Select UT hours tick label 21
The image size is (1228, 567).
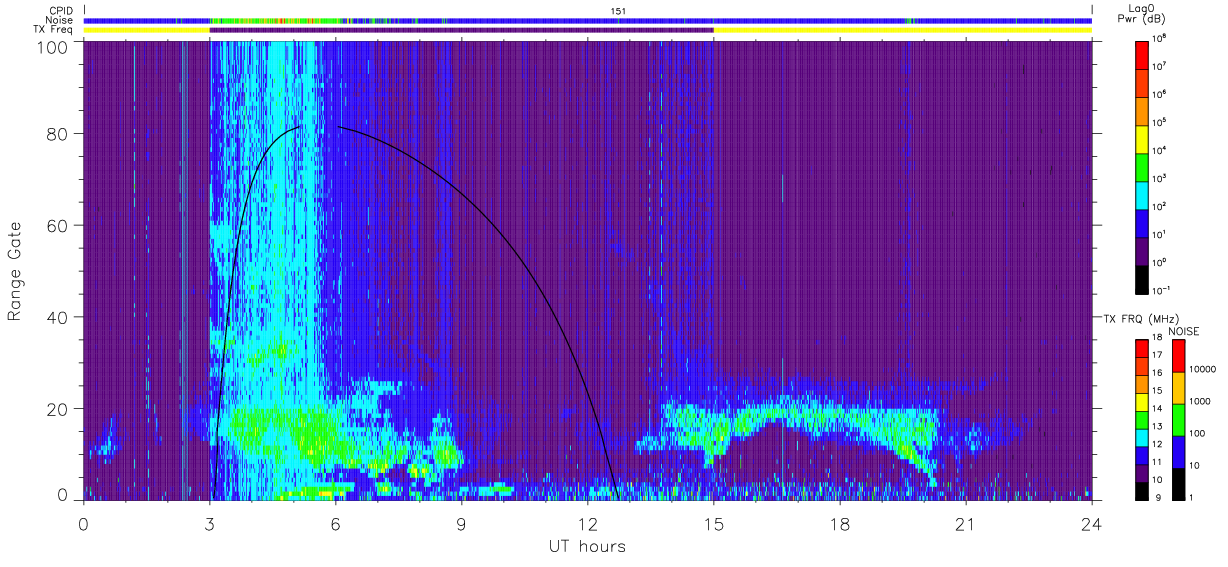tap(966, 524)
